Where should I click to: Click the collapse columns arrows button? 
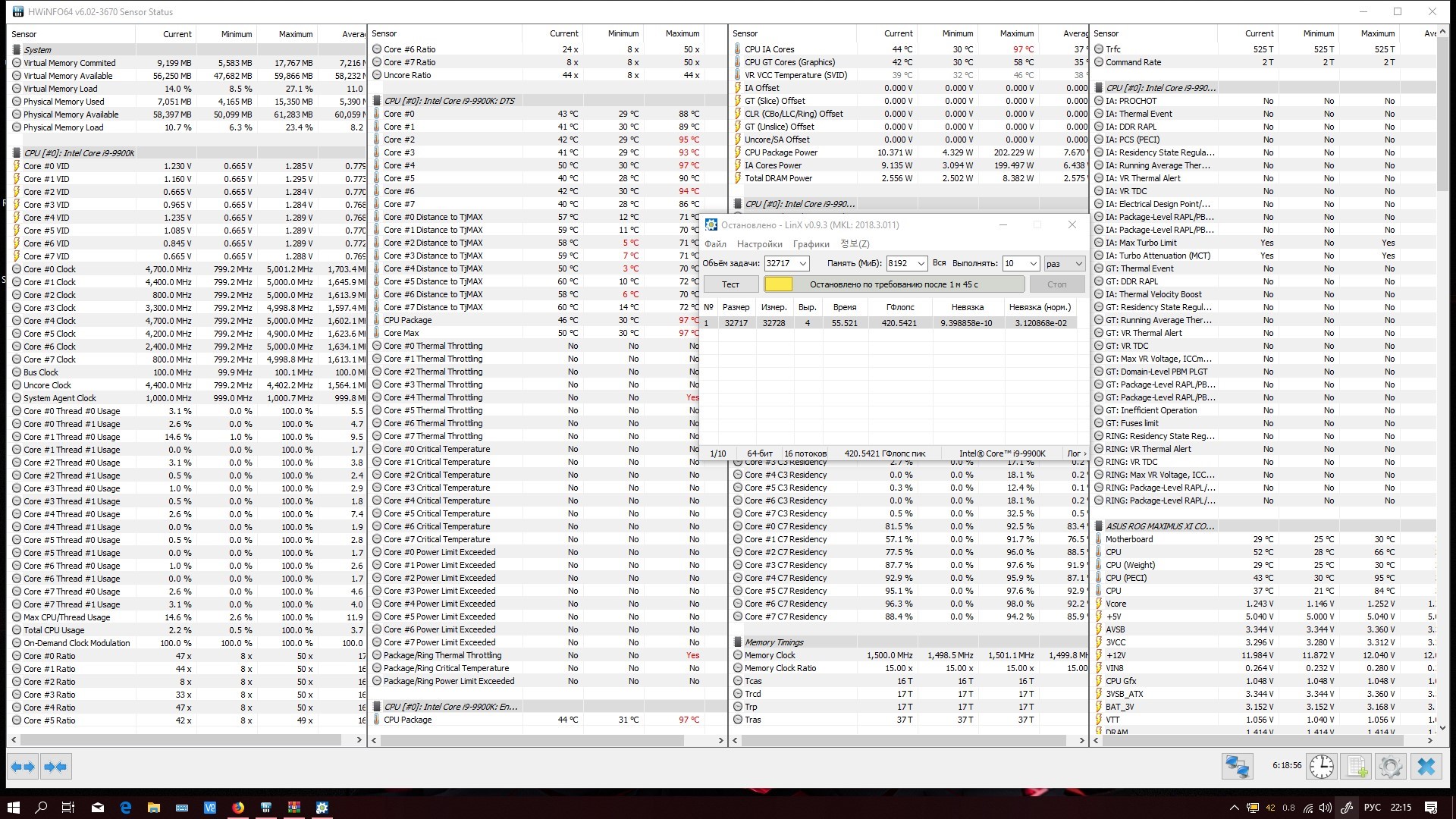click(x=55, y=767)
